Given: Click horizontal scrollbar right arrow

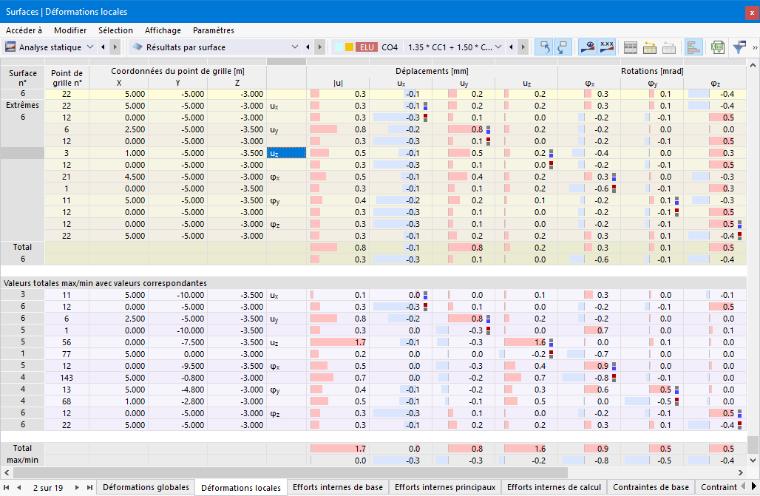Looking at the screenshot, I should [741, 472].
